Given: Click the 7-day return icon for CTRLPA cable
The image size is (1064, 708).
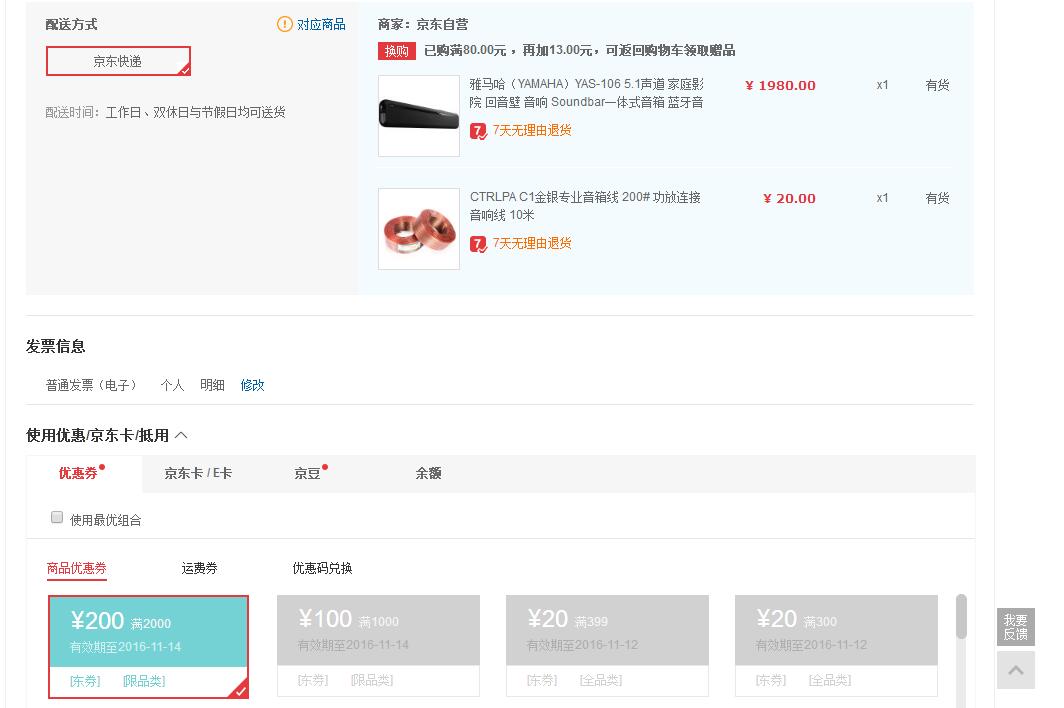Looking at the screenshot, I should [478, 244].
